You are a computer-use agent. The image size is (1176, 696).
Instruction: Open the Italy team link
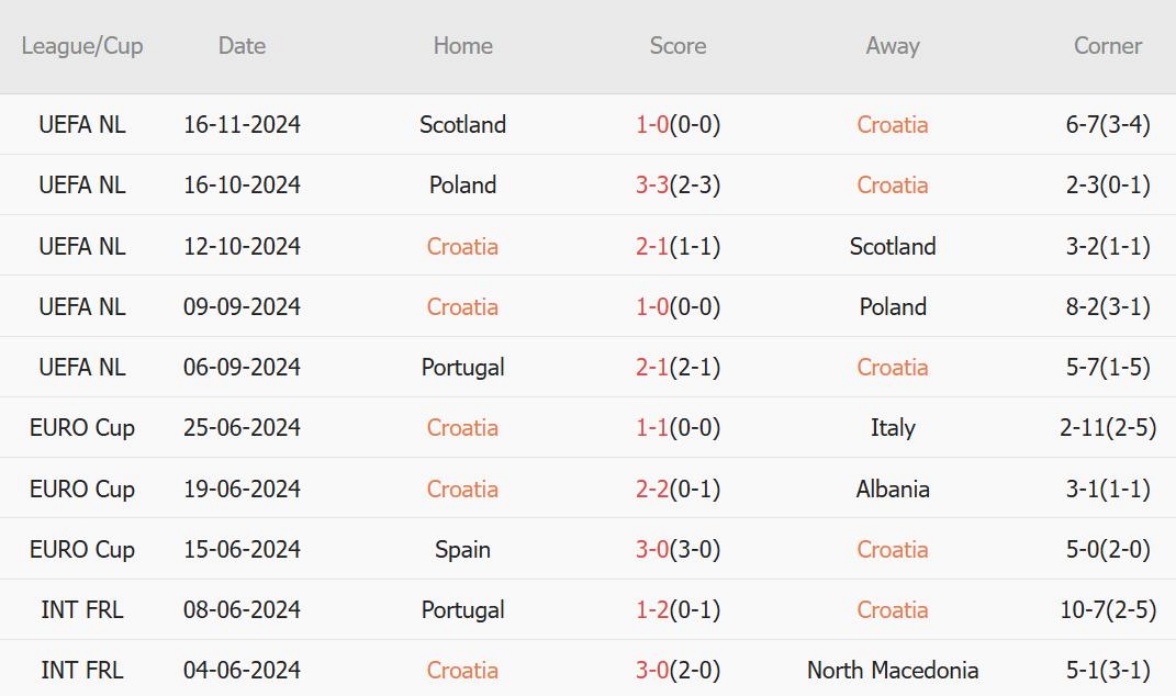pos(892,428)
